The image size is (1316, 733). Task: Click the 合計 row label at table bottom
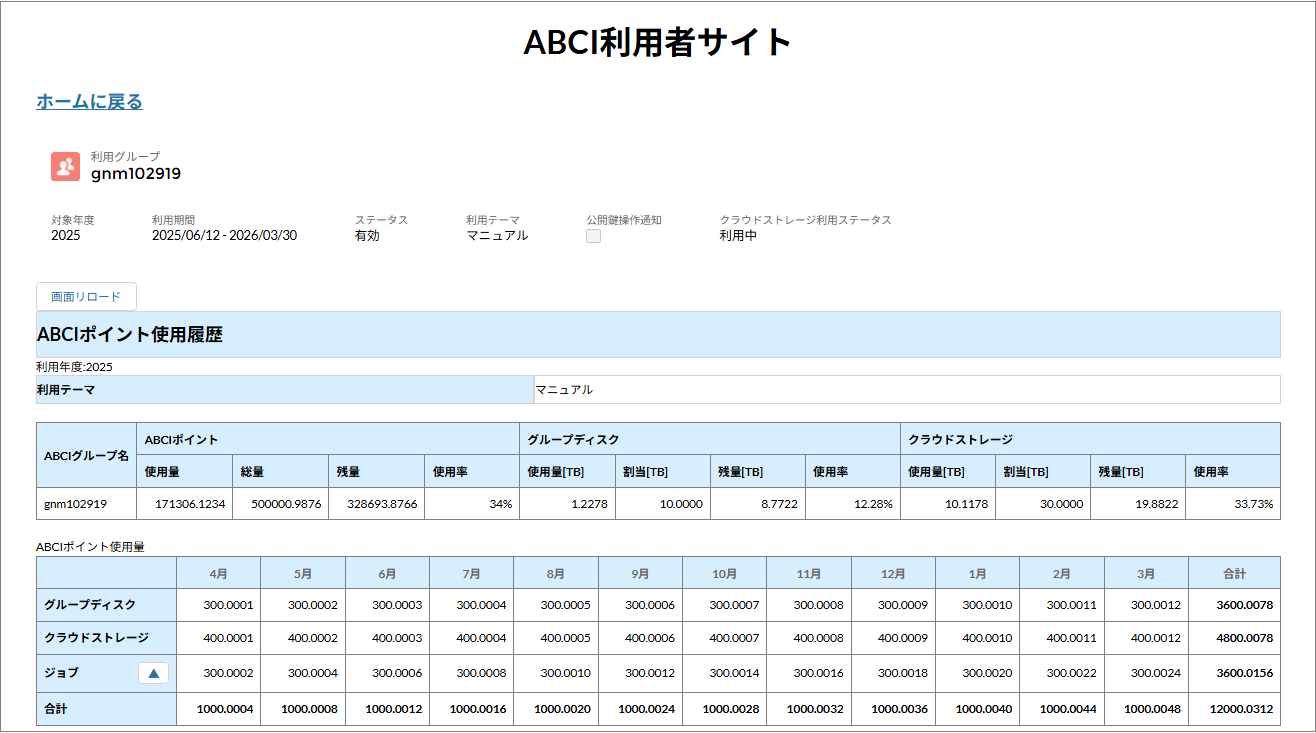point(59,709)
